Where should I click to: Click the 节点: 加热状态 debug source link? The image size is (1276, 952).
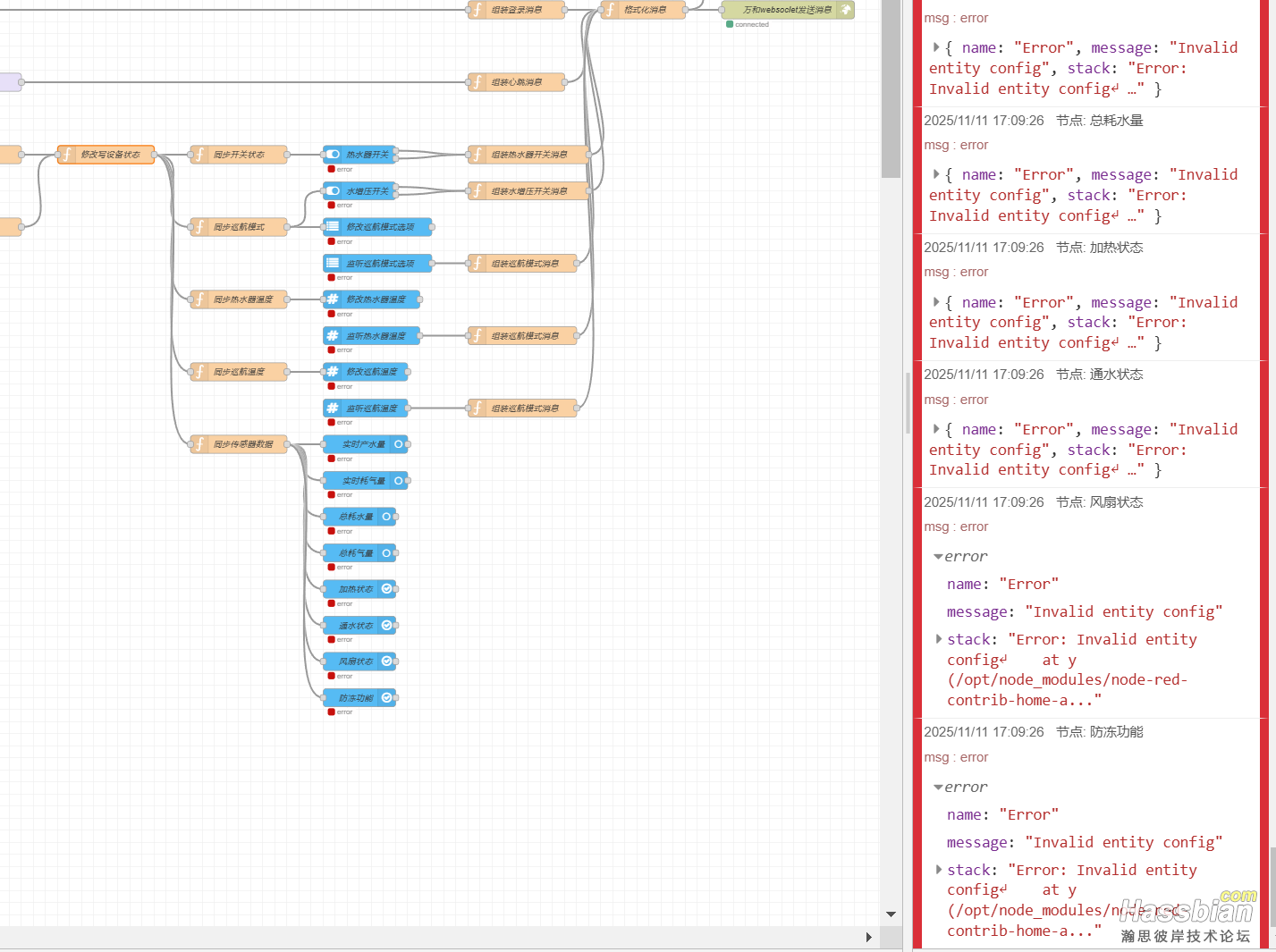[x=1099, y=248]
